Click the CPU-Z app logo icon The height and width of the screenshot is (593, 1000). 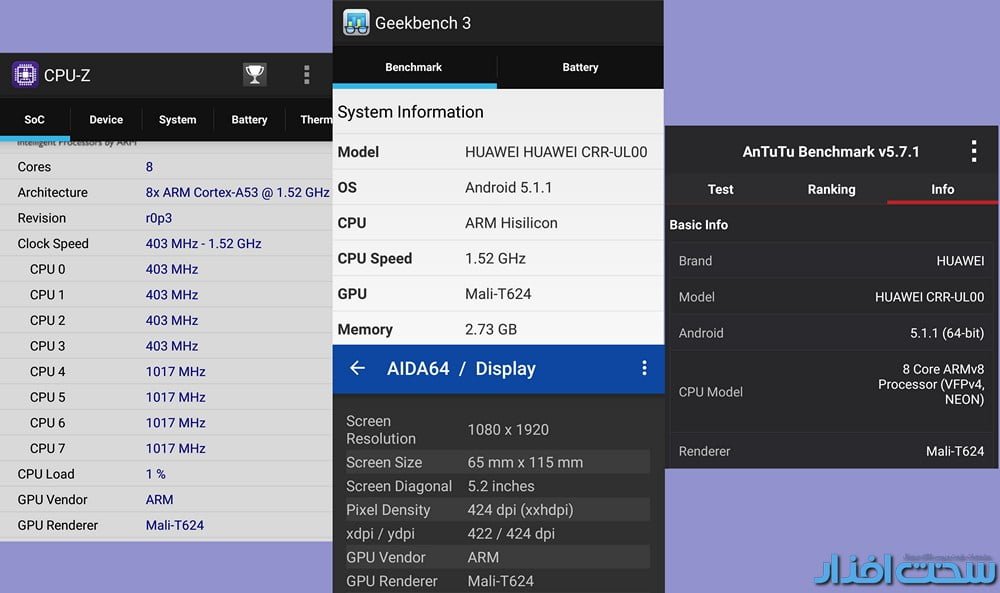(25, 75)
